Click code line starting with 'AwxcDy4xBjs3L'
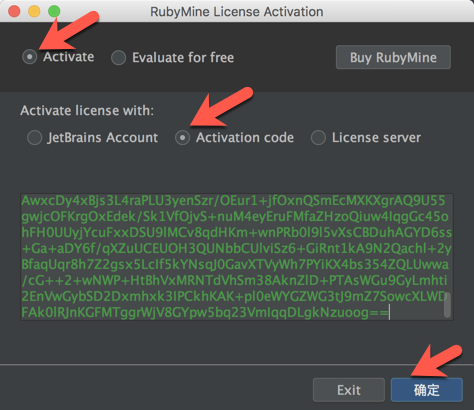474x410 pixels. 233,201
